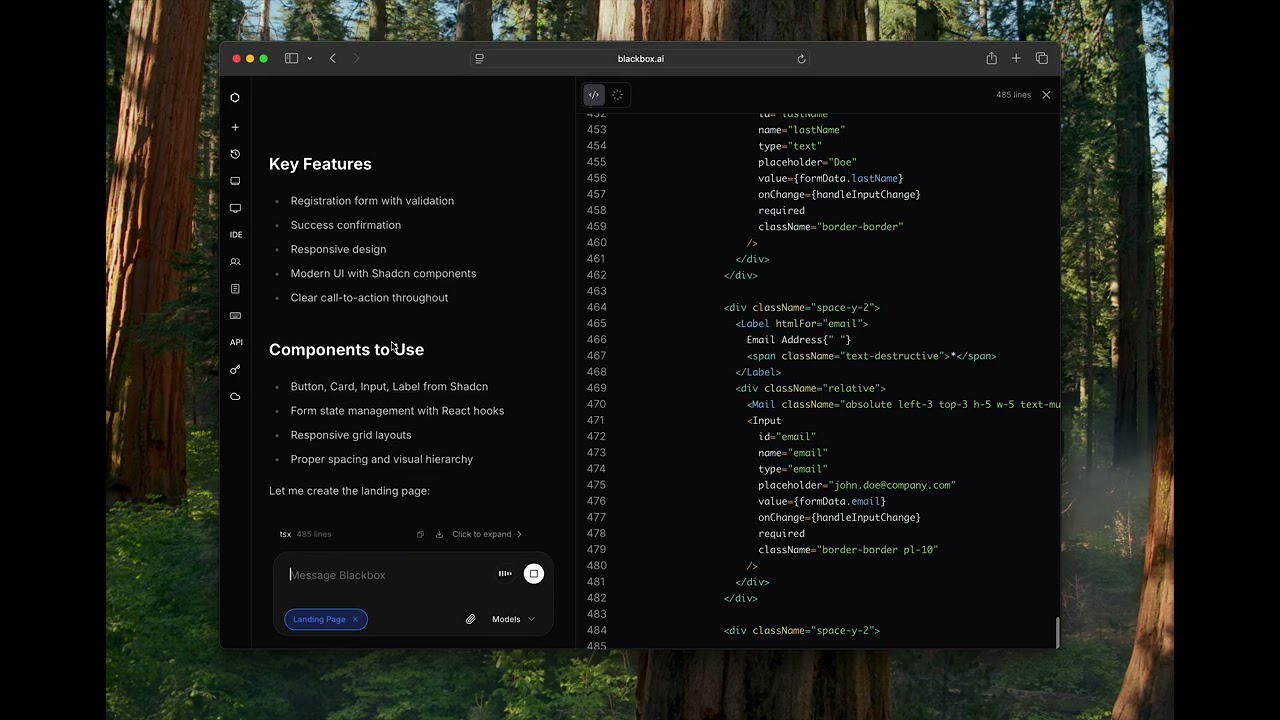The width and height of the screenshot is (1280, 720).
Task: Open the keyboard icon in sidebar
Action: pyautogui.click(x=235, y=316)
